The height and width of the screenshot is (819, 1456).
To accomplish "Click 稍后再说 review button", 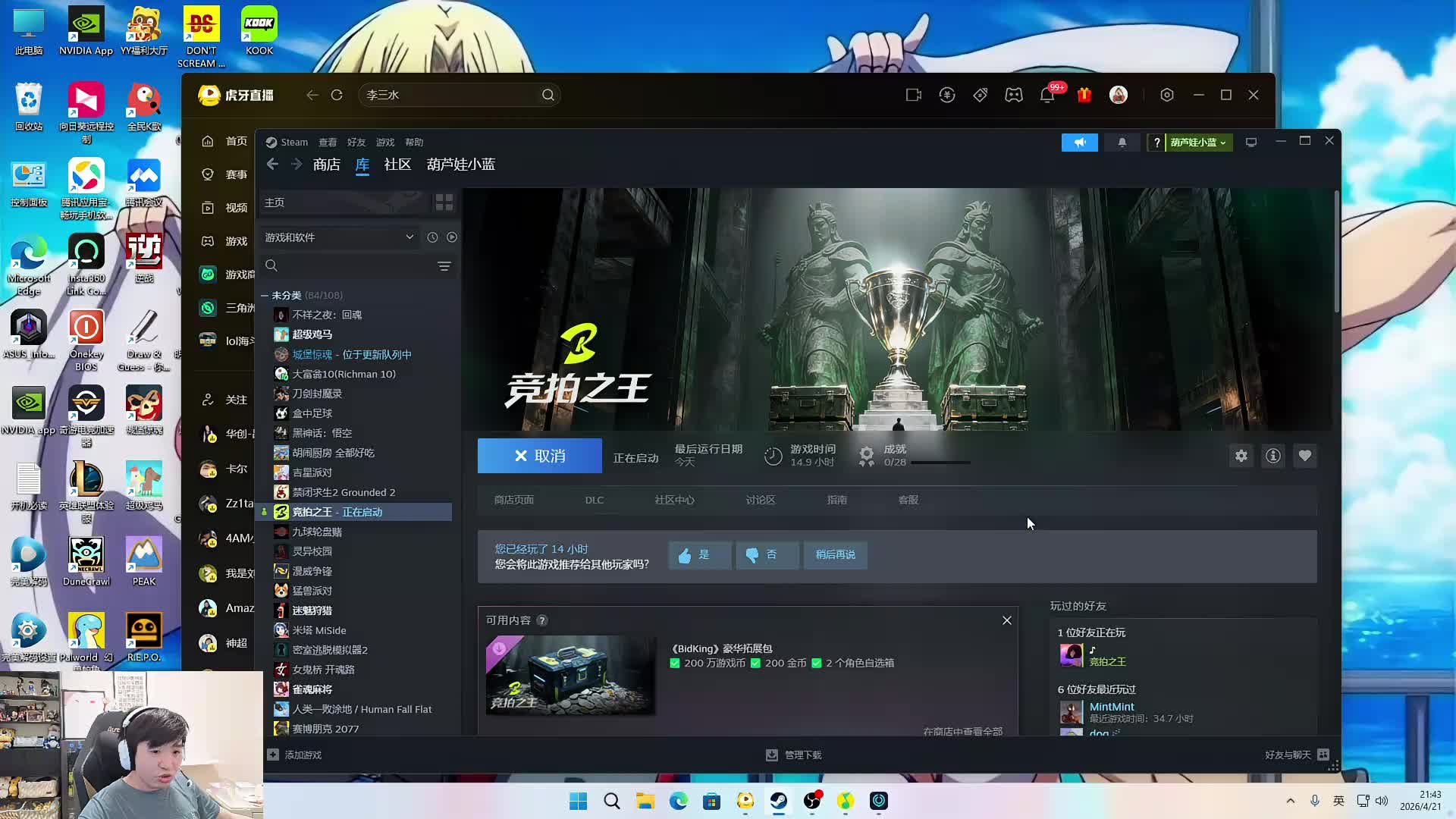I will pyautogui.click(x=835, y=555).
